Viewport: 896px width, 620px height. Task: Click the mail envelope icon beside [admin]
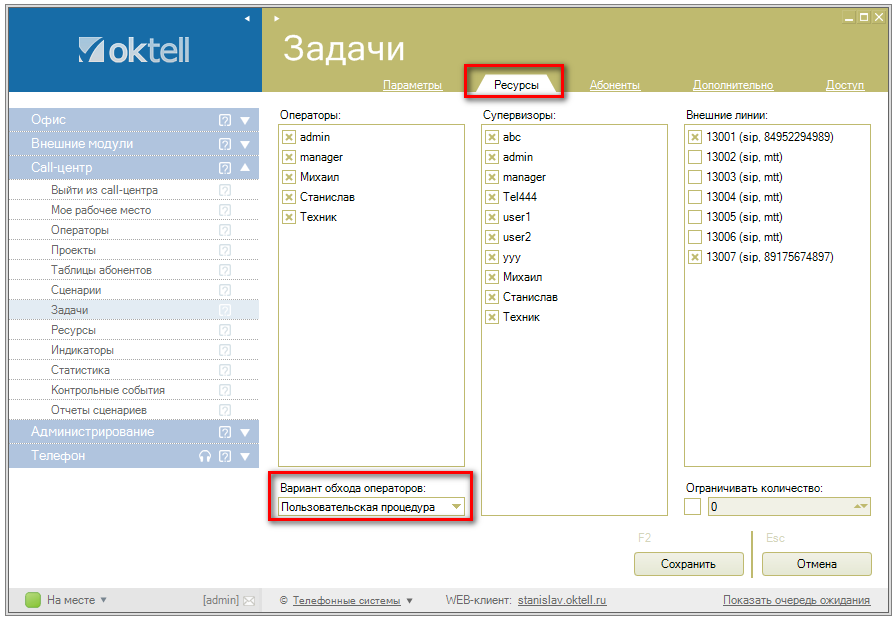pyautogui.click(x=249, y=601)
